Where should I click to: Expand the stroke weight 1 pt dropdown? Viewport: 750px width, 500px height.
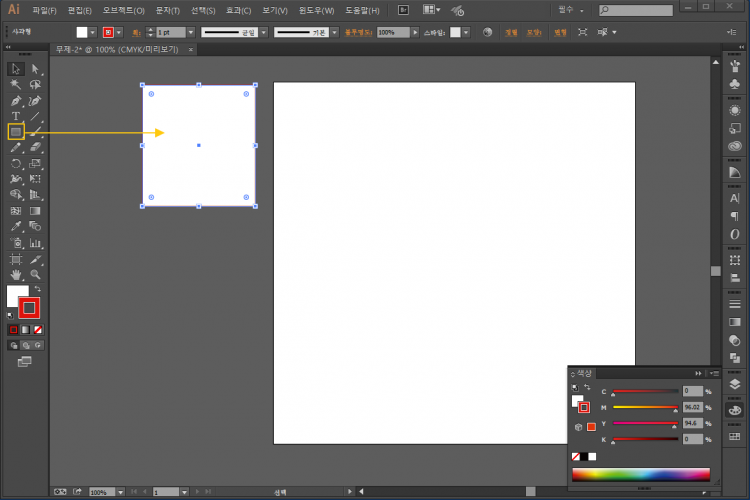pos(191,32)
